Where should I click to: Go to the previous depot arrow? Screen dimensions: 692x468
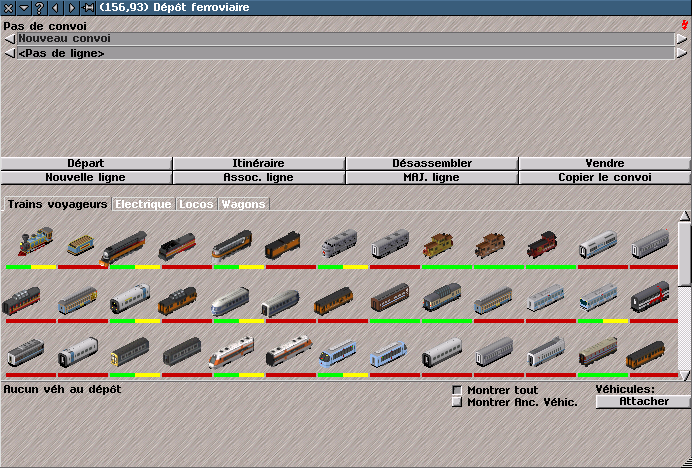point(56,7)
